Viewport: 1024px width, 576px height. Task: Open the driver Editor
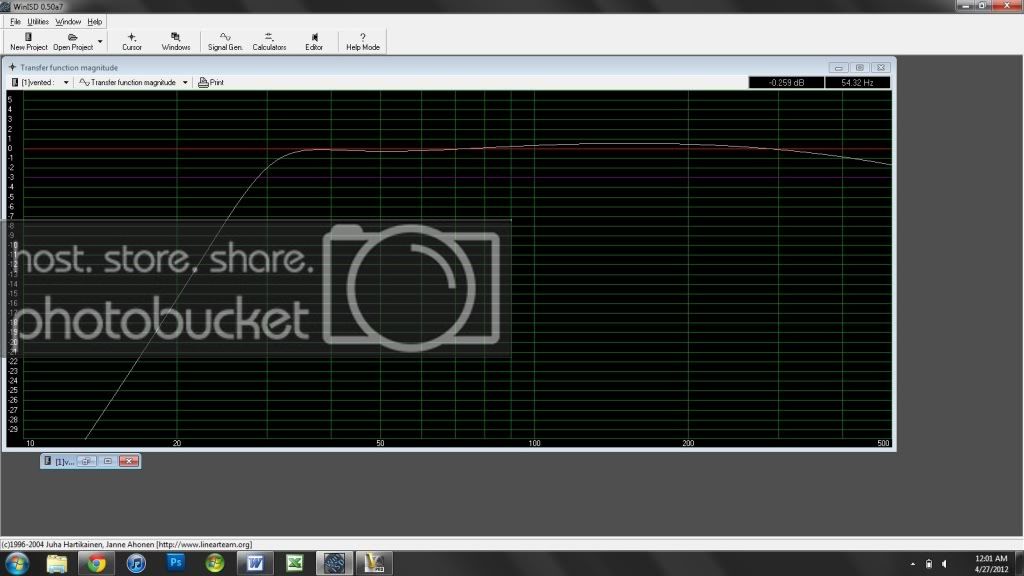pyautogui.click(x=314, y=42)
